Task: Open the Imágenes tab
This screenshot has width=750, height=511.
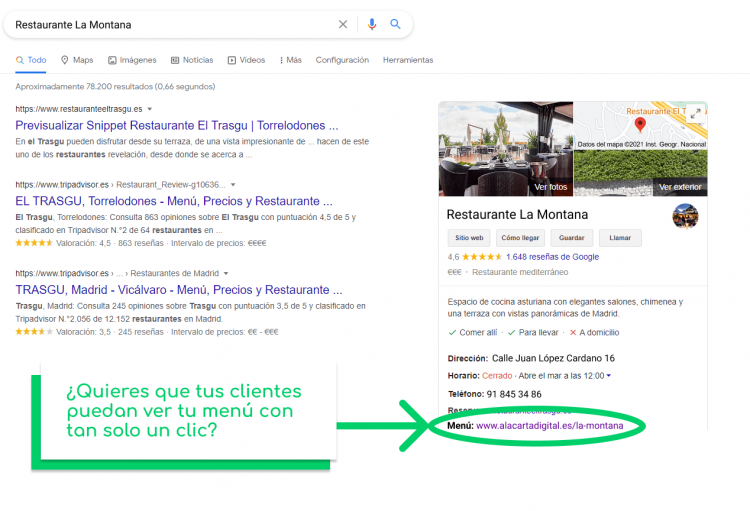Action: pyautogui.click(x=132, y=60)
